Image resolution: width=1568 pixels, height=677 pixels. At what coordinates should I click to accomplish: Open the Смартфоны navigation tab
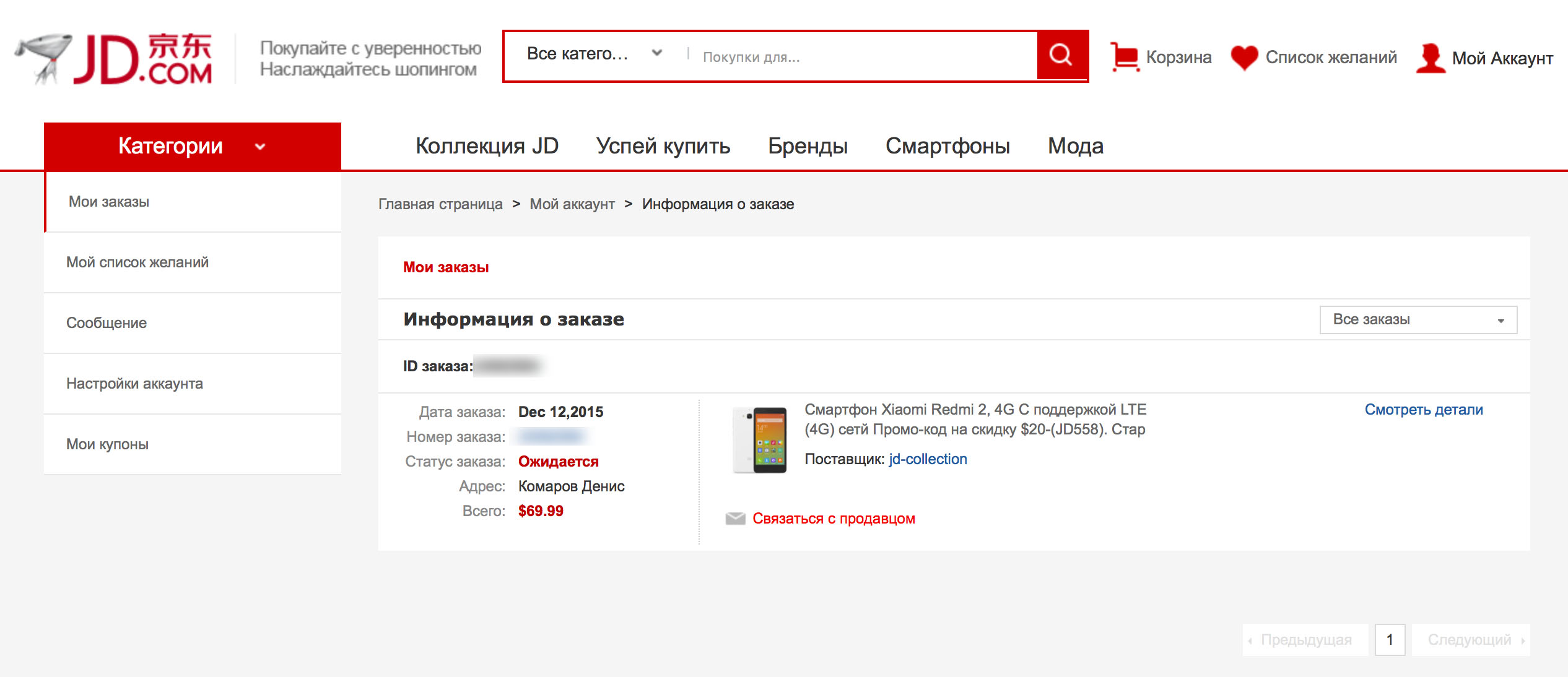pos(947,146)
